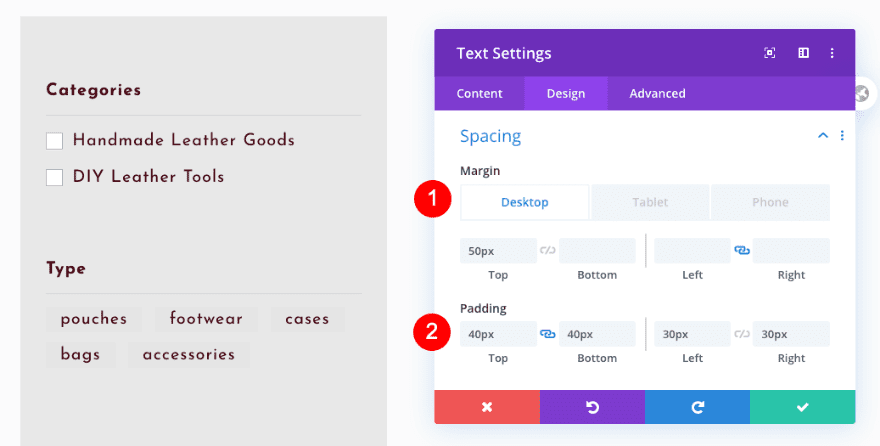
Task: Expand the Text Settings modal to fullscreen
Action: pyautogui.click(x=770, y=53)
